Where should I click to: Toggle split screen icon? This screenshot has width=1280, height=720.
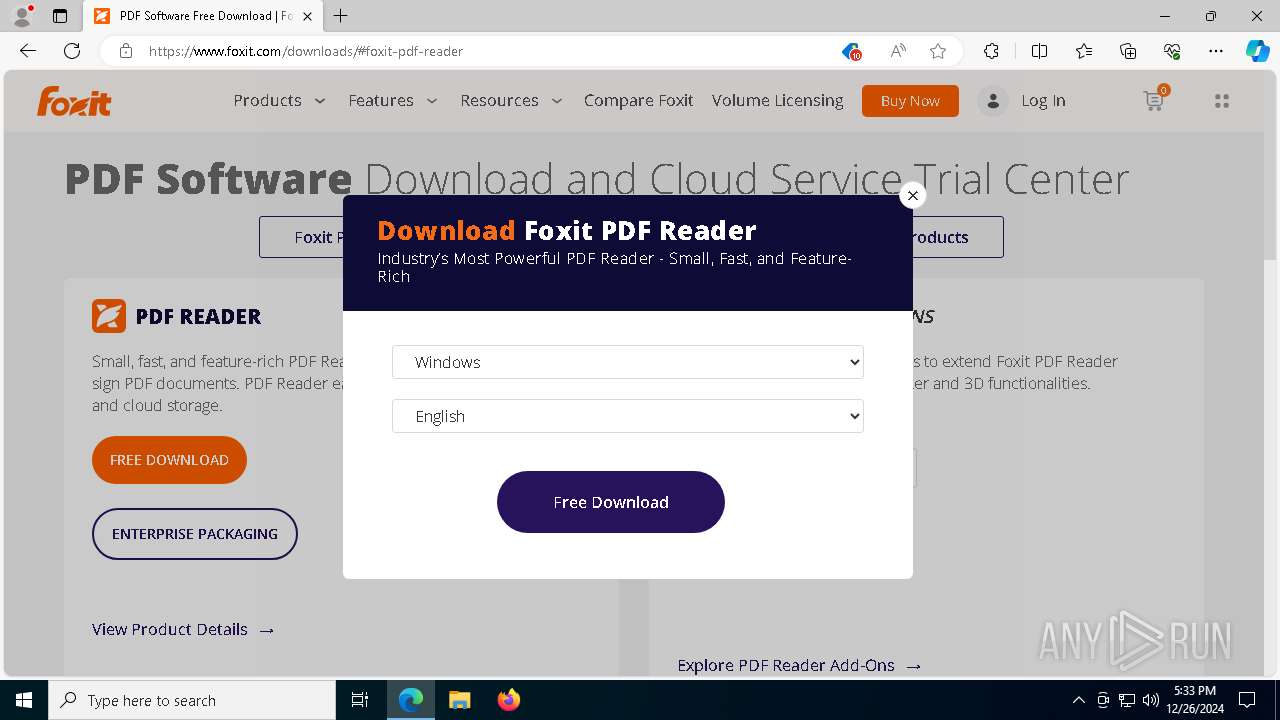[x=1039, y=51]
